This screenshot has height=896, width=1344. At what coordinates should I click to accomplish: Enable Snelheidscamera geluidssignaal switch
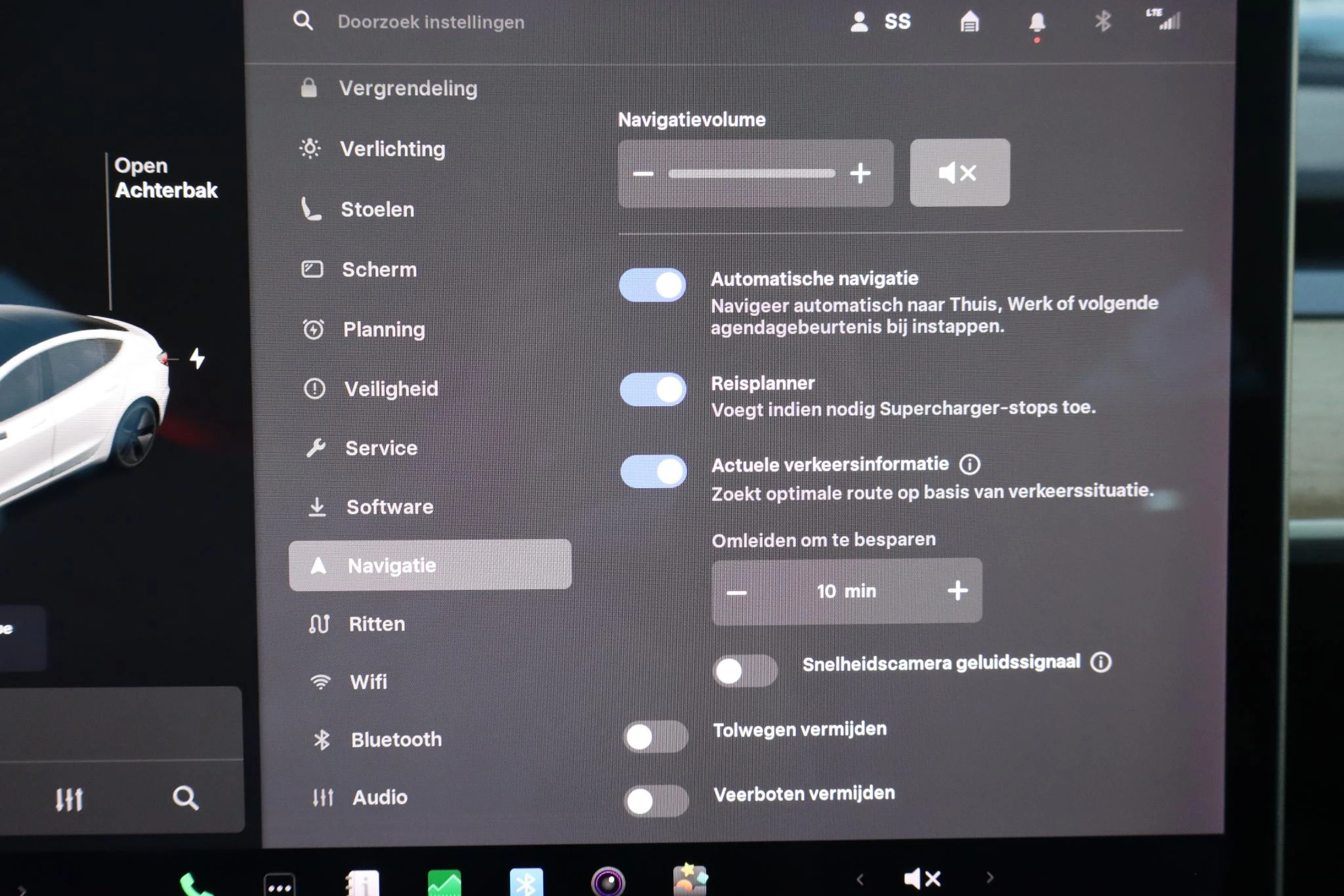click(745, 670)
